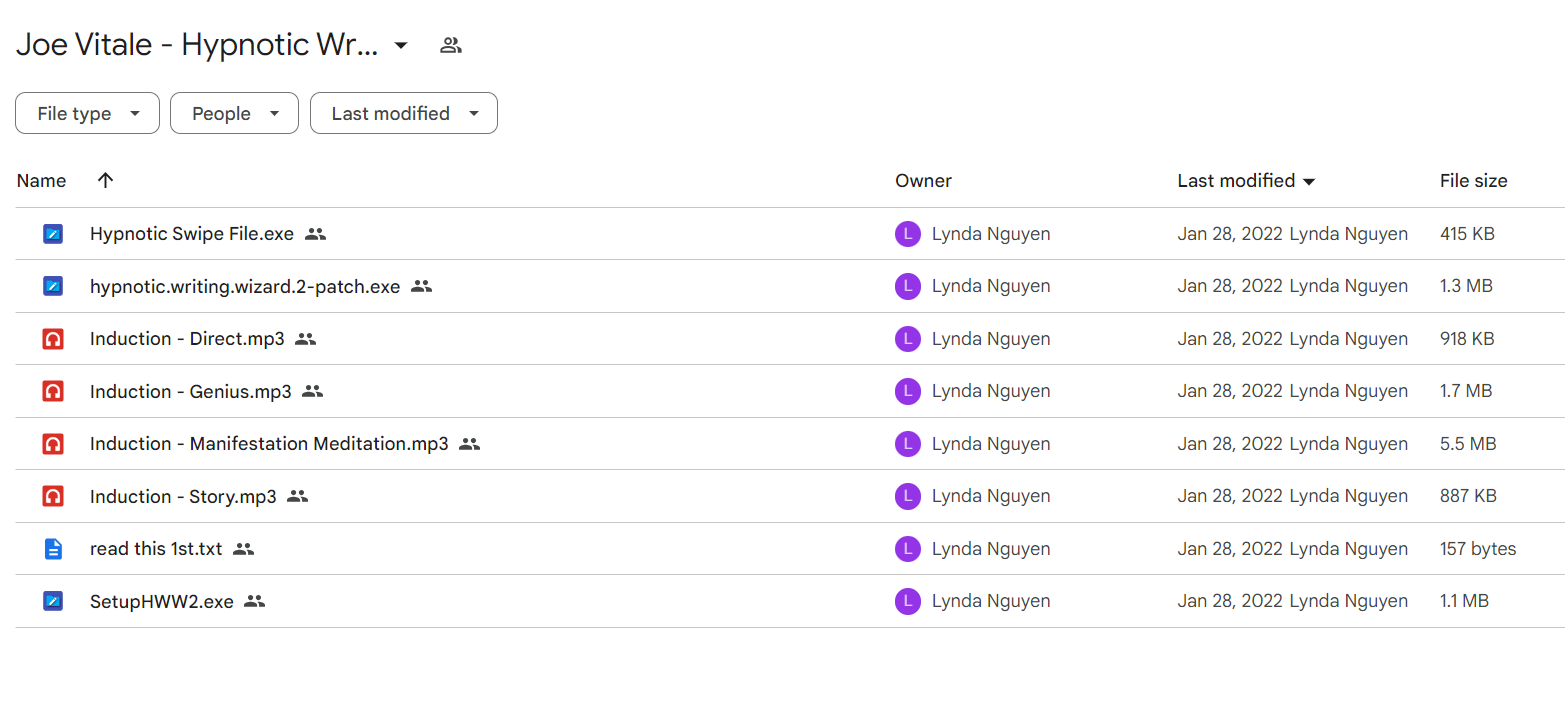
Task: Select the file Induction - Genius.mp3
Action: 191,391
